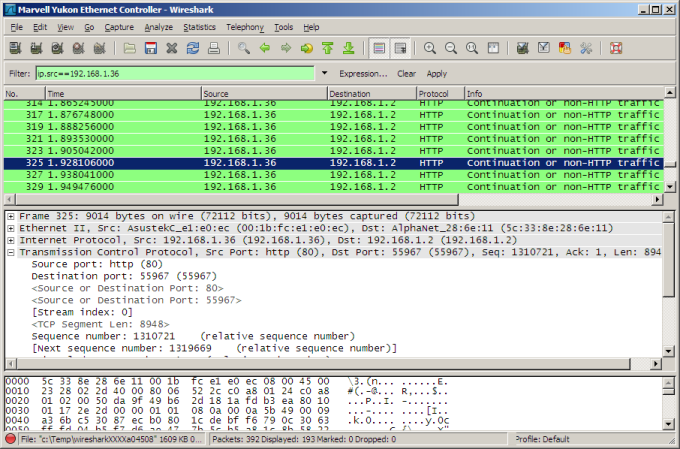Restart the running capture icon
Image resolution: width=680 pixels, height=449 pixels.
[99, 48]
